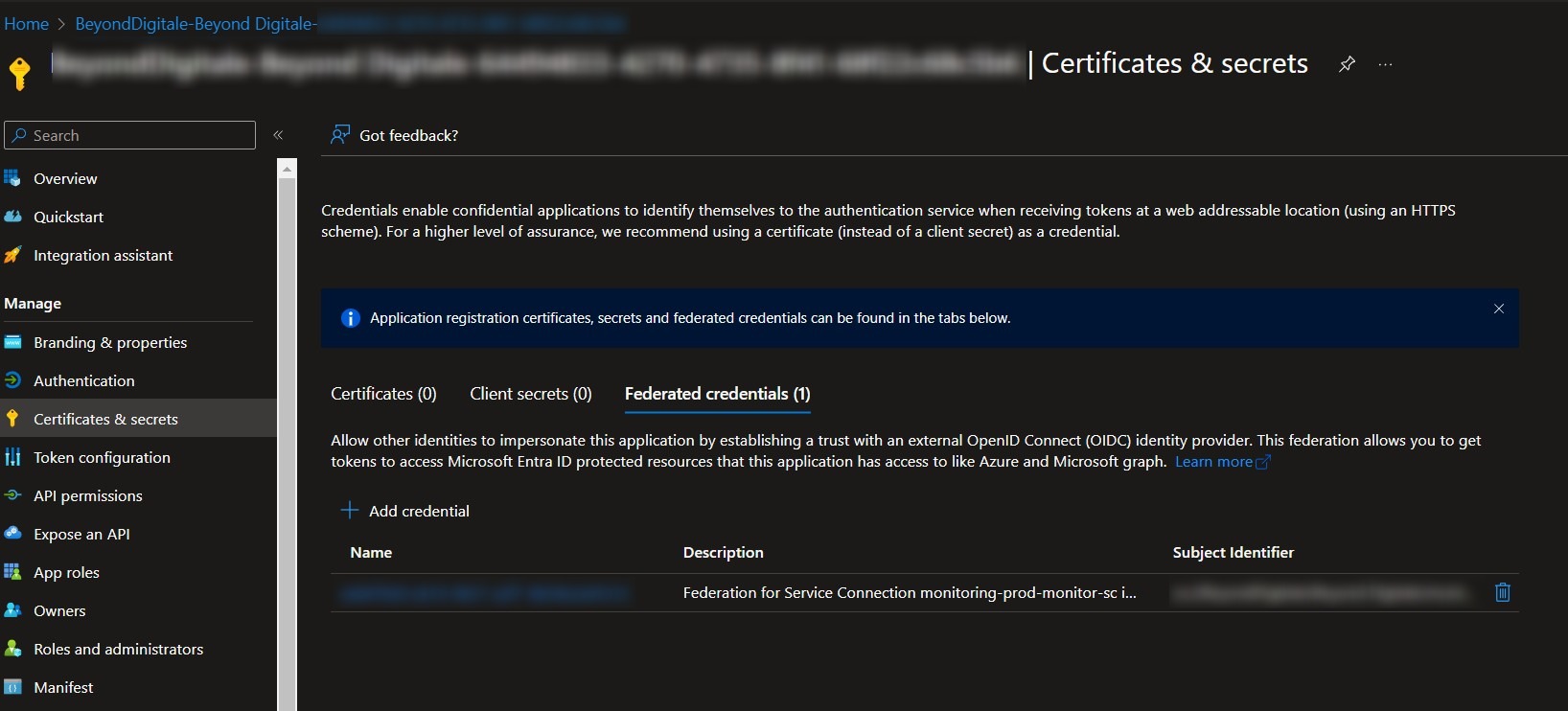Click the BeyondDigitale breadcrumb link

coord(350,24)
